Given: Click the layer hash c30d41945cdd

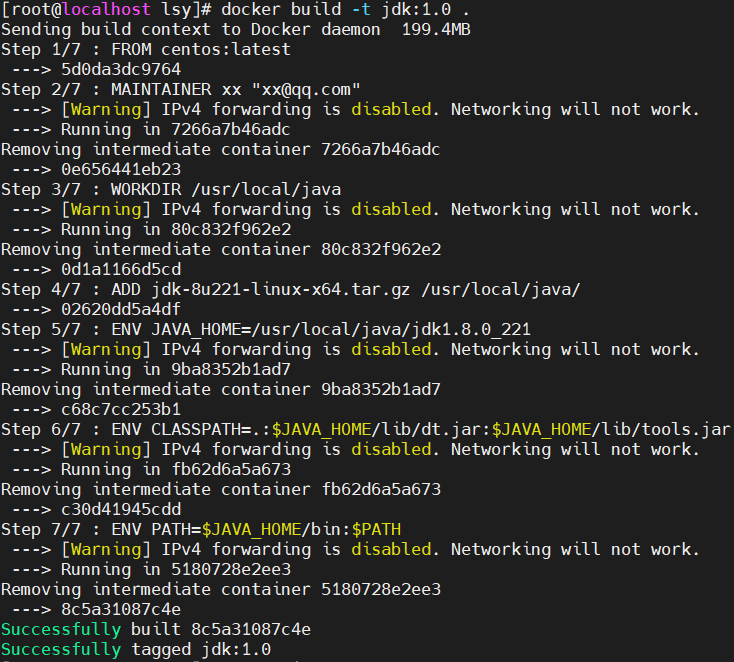Looking at the screenshot, I should point(121,509).
